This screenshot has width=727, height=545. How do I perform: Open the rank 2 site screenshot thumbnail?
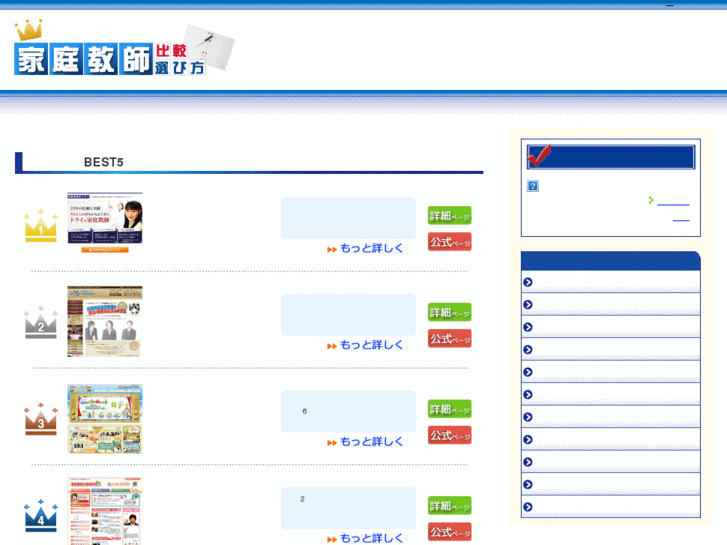pyautogui.click(x=105, y=321)
